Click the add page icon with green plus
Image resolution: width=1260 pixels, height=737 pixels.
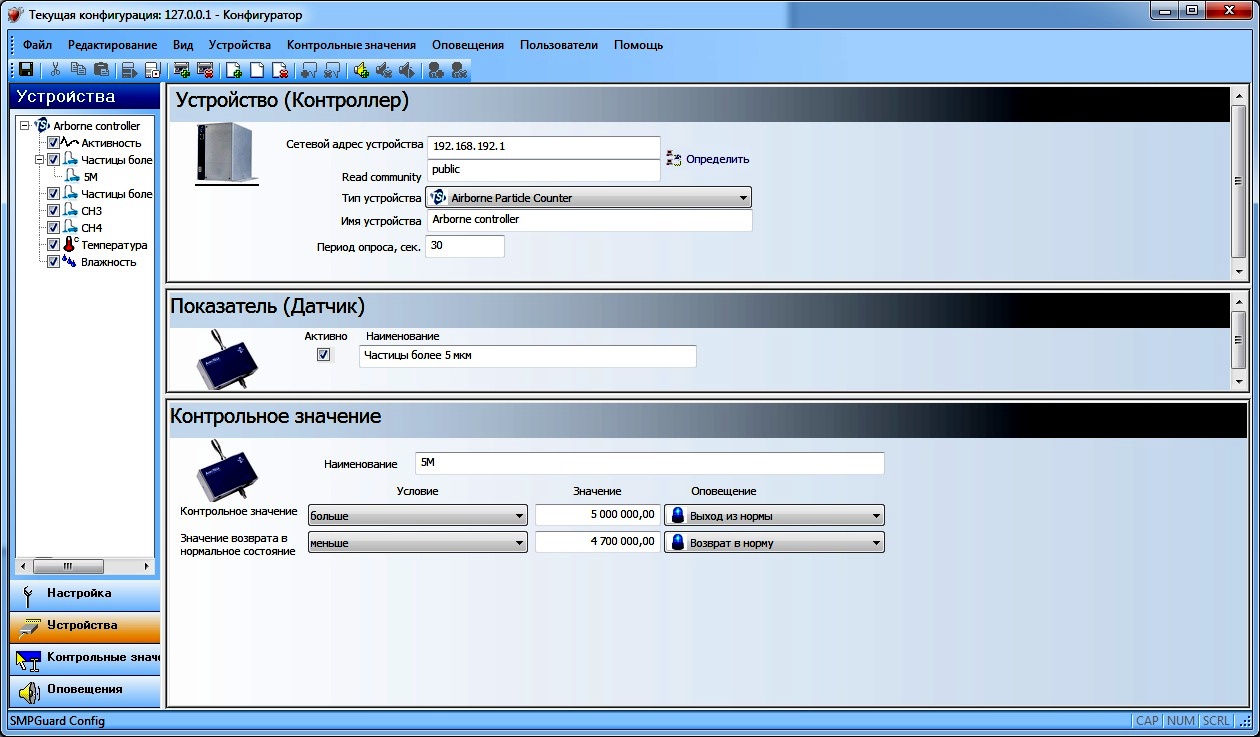click(234, 70)
